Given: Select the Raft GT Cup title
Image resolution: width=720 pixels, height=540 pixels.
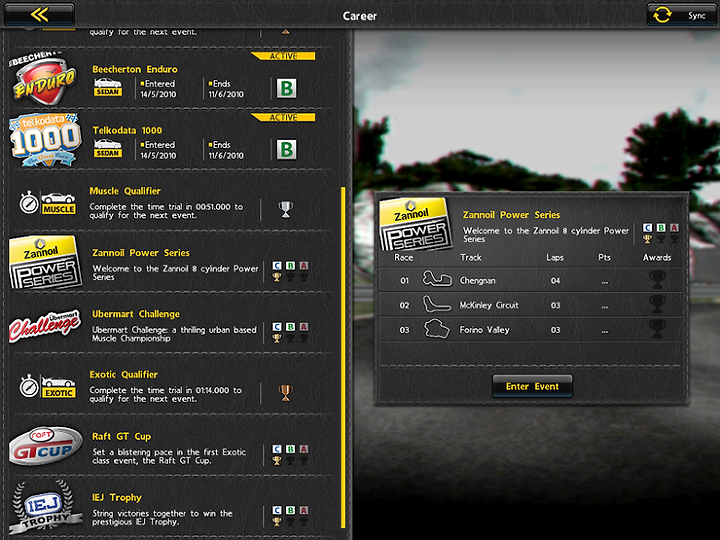Looking at the screenshot, I should pos(122,437).
